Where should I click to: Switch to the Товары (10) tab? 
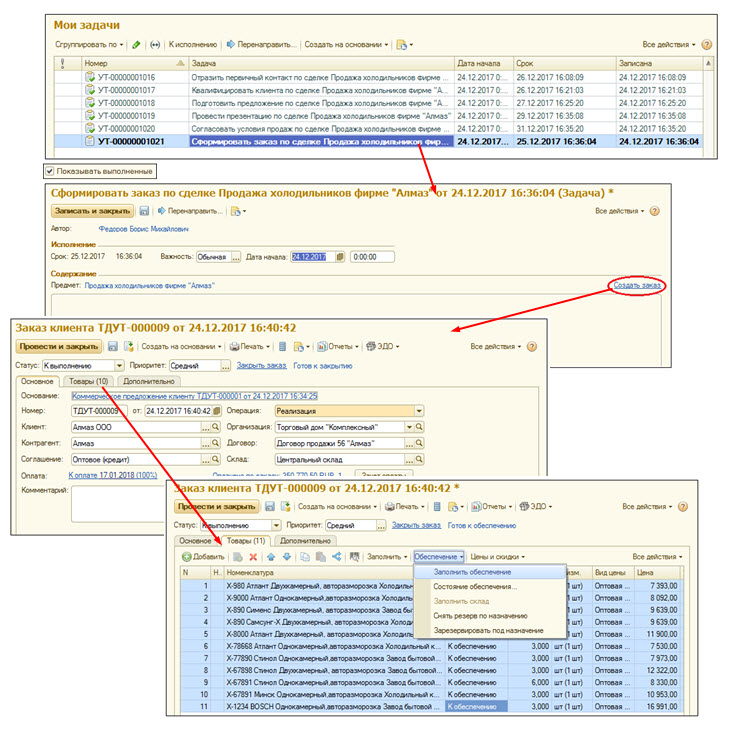point(88,381)
